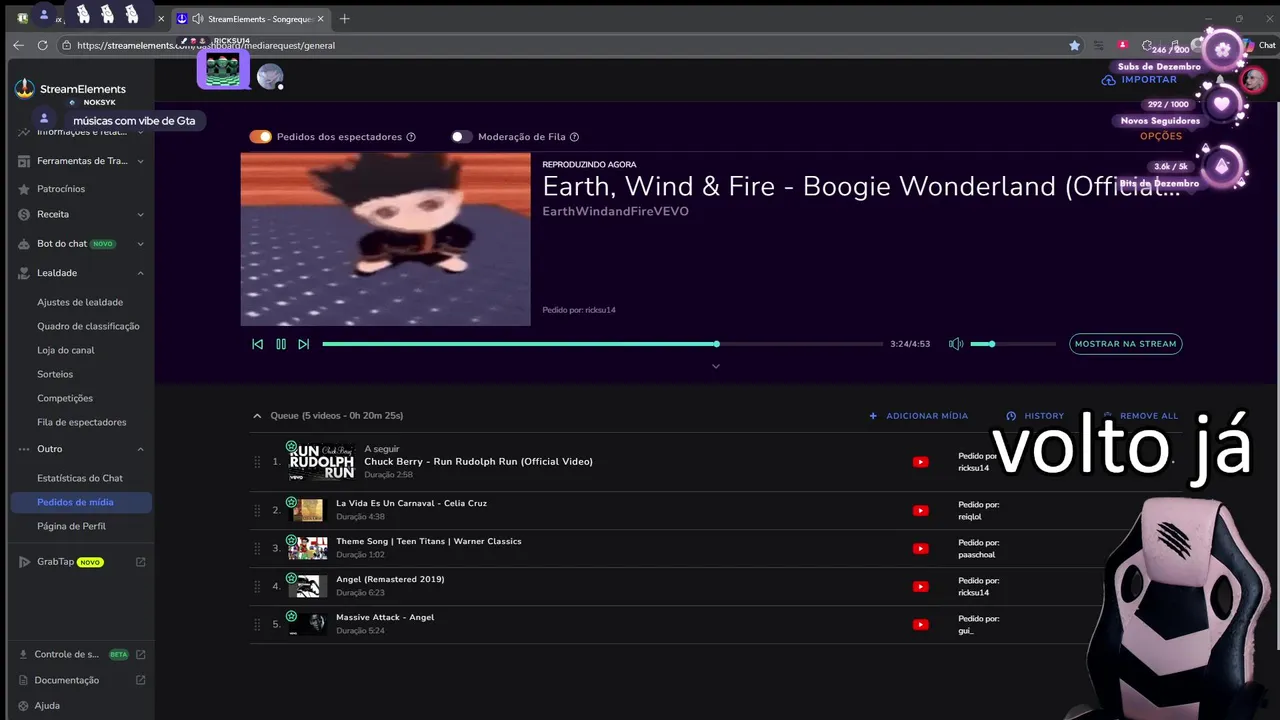
Task: Click the La Vida Es Un Carnaval thumbnail
Action: point(308,511)
